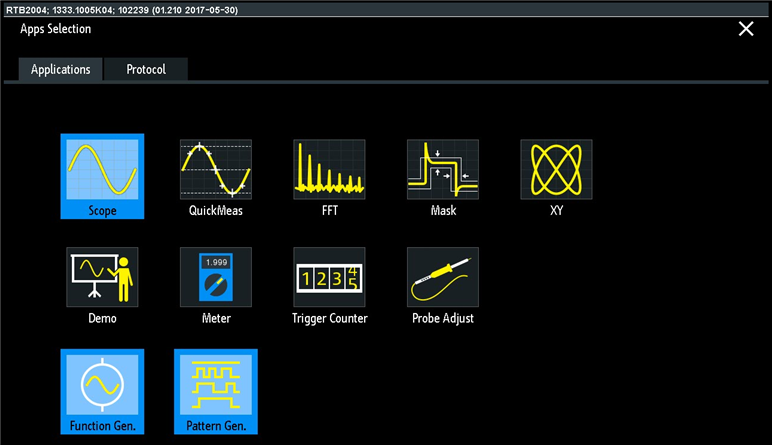Select the FFT spectrum app
Screen dimensions: 772x445
click(x=329, y=176)
